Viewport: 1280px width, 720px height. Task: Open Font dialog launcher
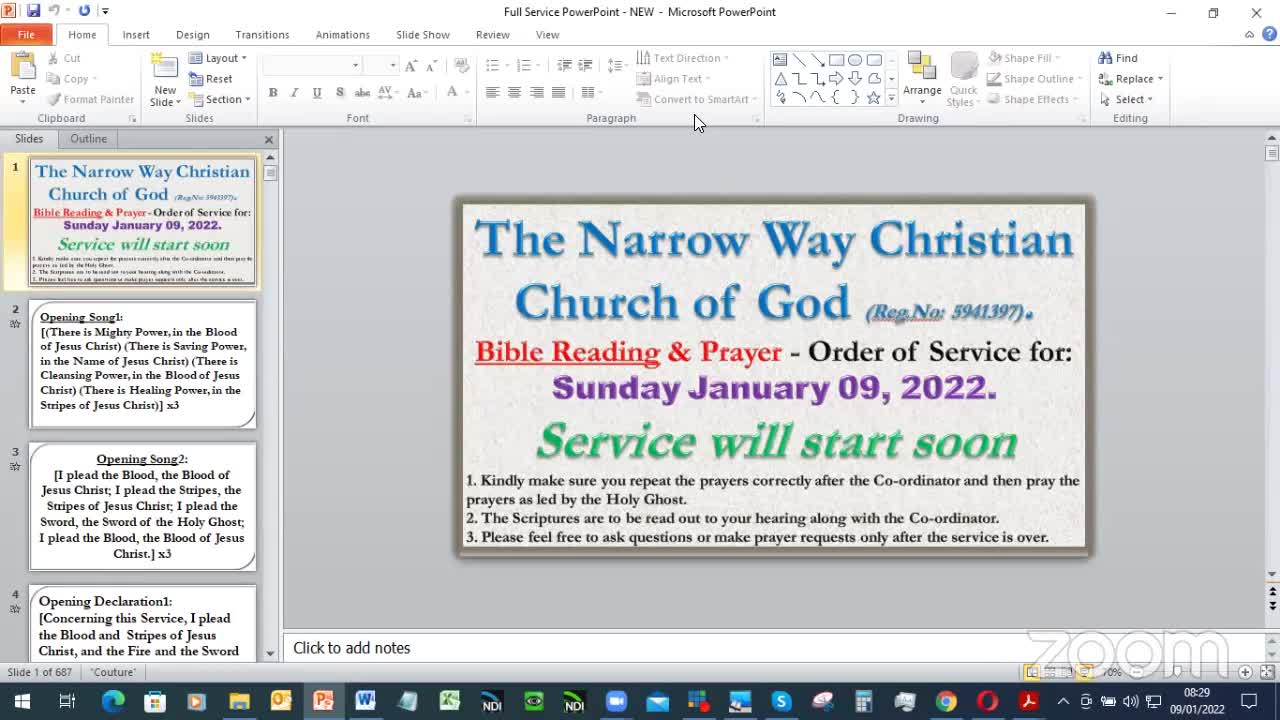point(467,119)
